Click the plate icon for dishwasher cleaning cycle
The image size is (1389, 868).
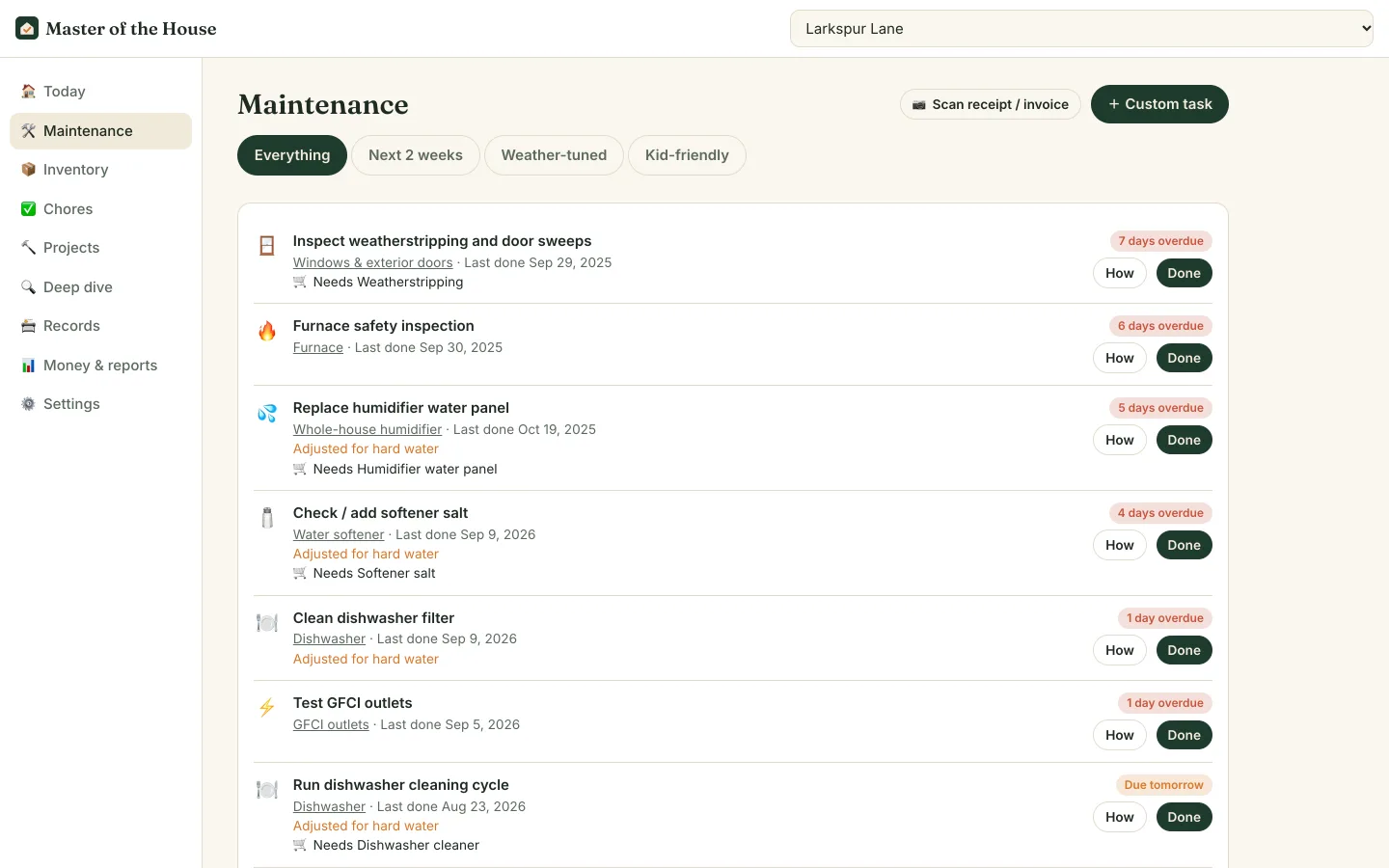267,790
